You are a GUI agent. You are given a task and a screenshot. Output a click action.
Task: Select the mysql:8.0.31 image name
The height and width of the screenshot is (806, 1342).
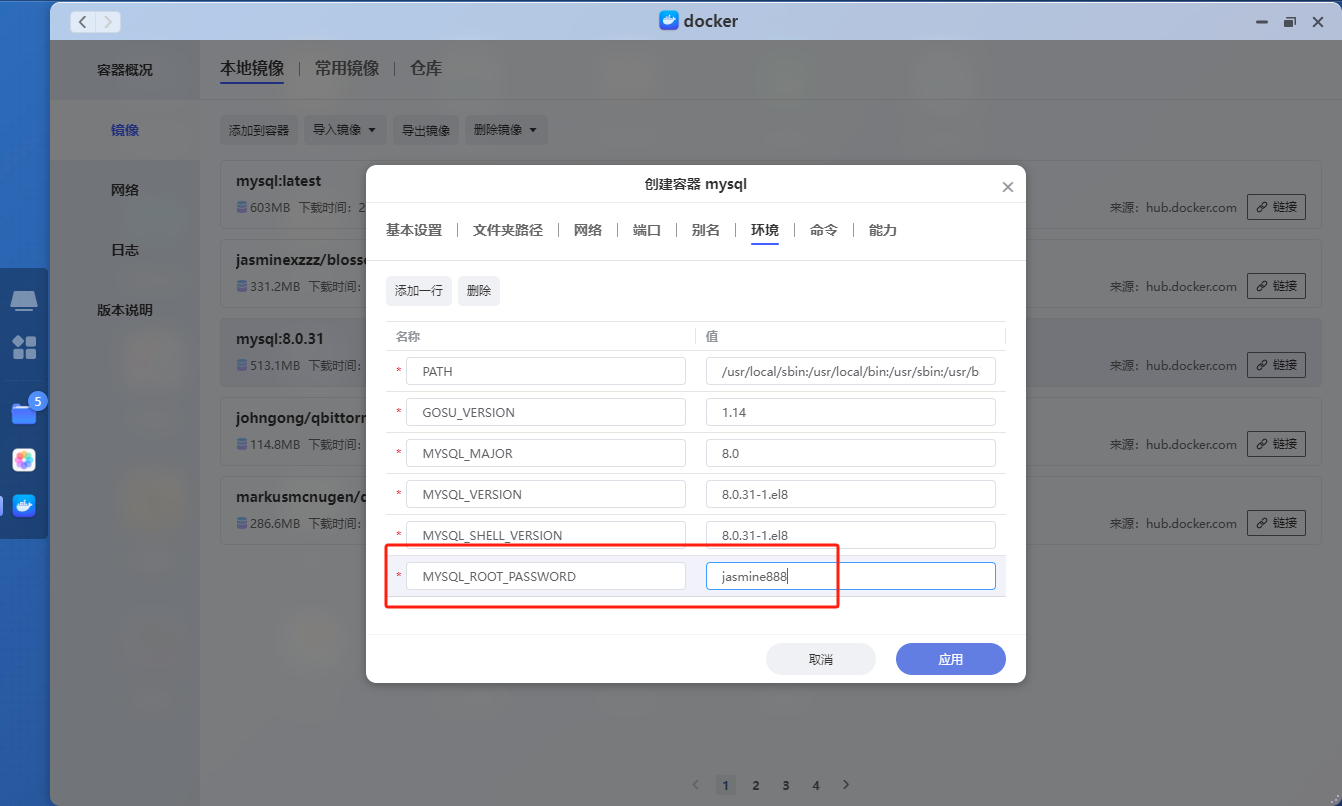pos(280,339)
